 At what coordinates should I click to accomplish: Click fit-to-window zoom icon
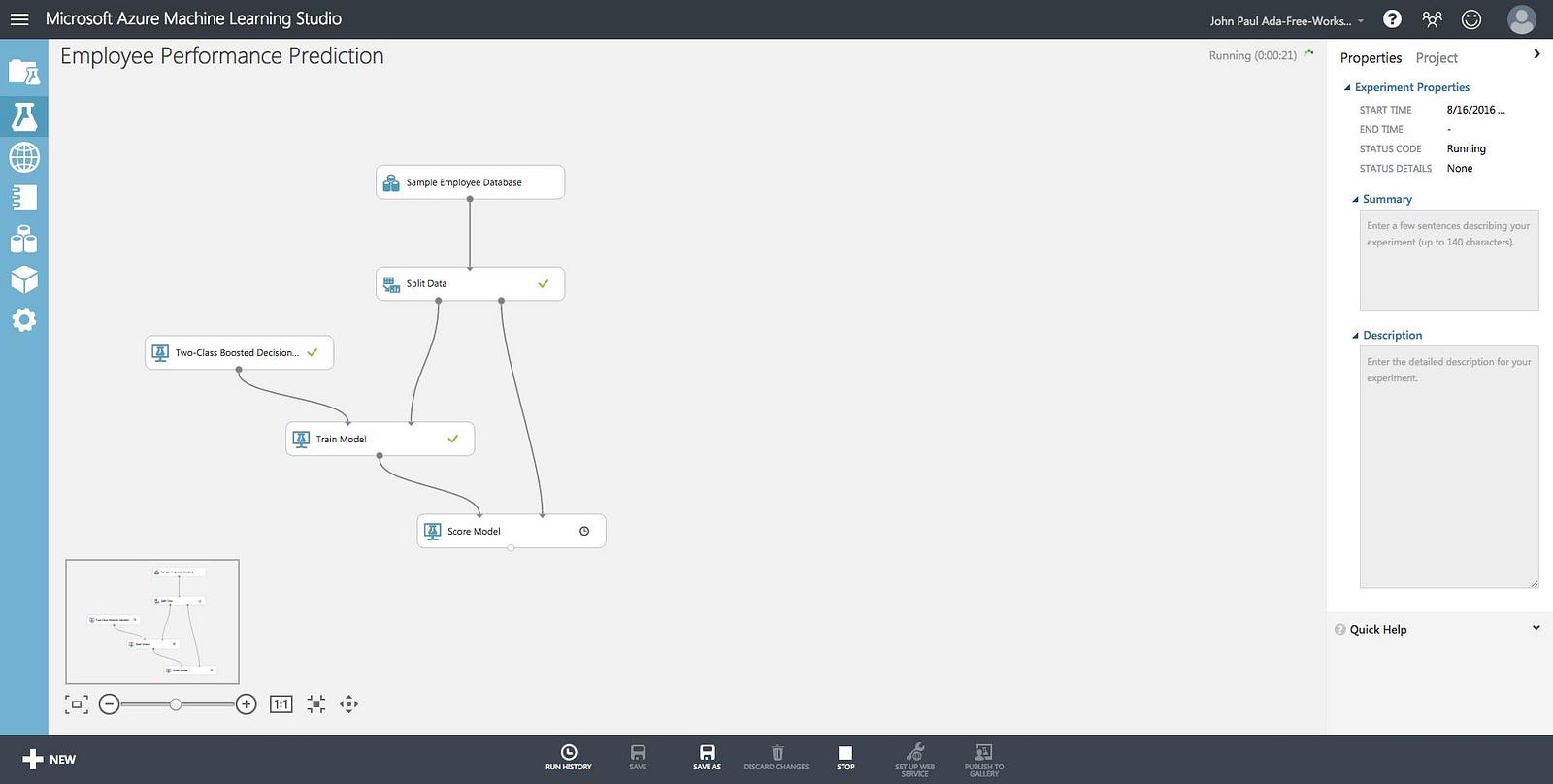[77, 704]
